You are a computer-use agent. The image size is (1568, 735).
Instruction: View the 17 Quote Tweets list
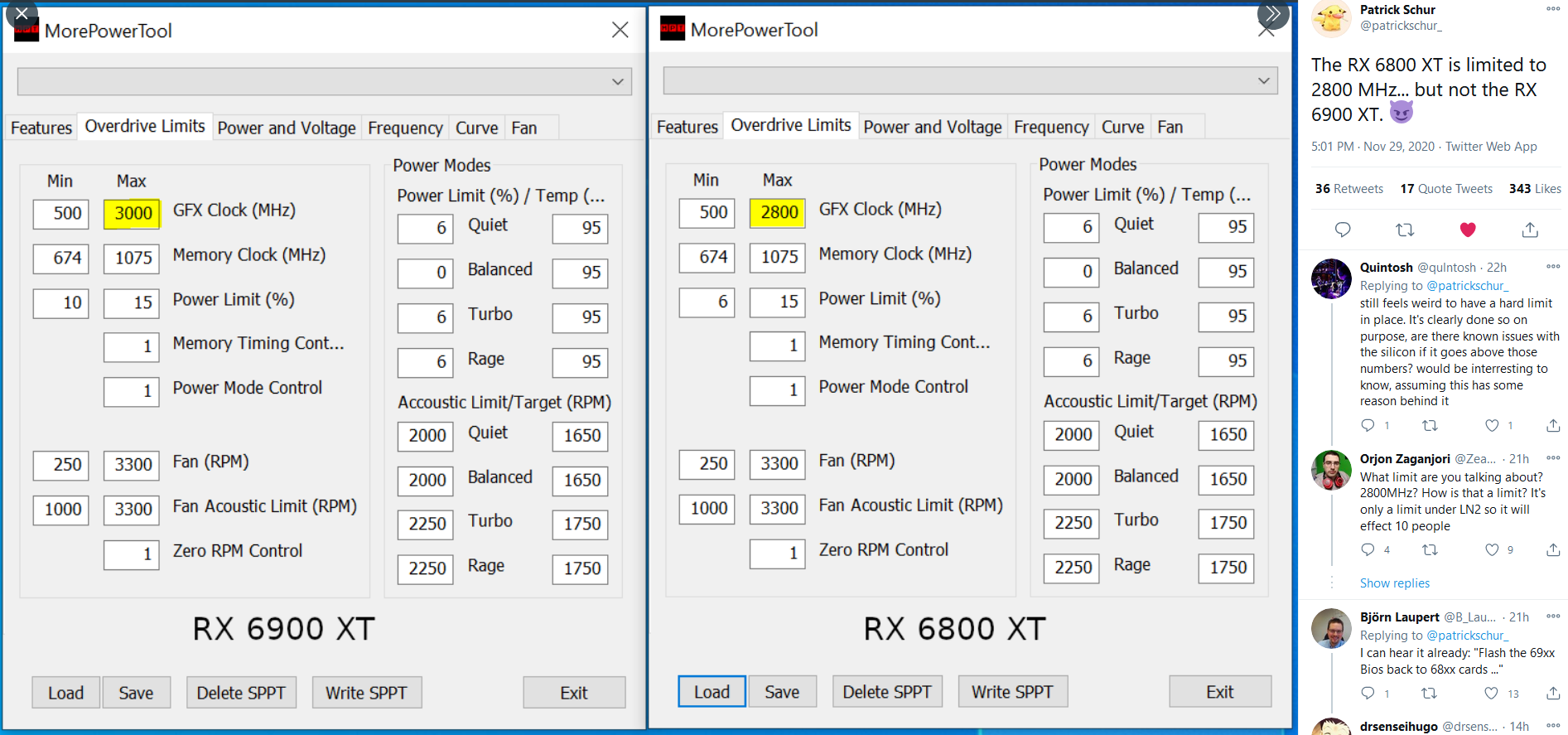click(x=1446, y=189)
